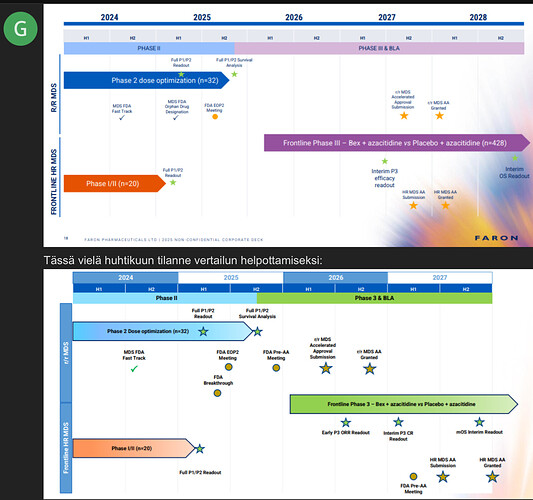Click green checkmark under MDS FDA Fast Track, bottom chart
Image resolution: width=533 pixels, height=500 pixels.
pos(134,368)
